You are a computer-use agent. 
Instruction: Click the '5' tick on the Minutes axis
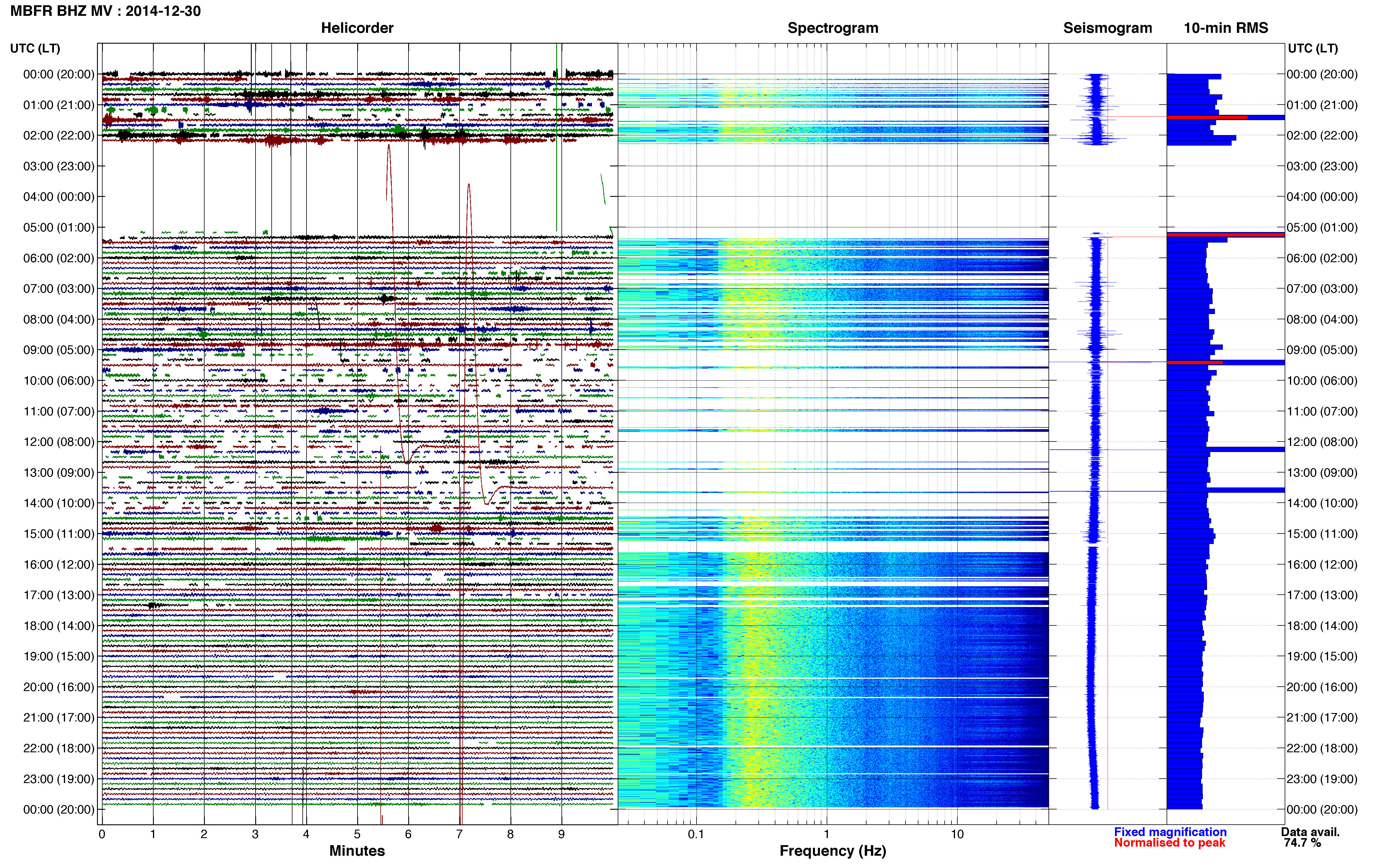pos(357,834)
